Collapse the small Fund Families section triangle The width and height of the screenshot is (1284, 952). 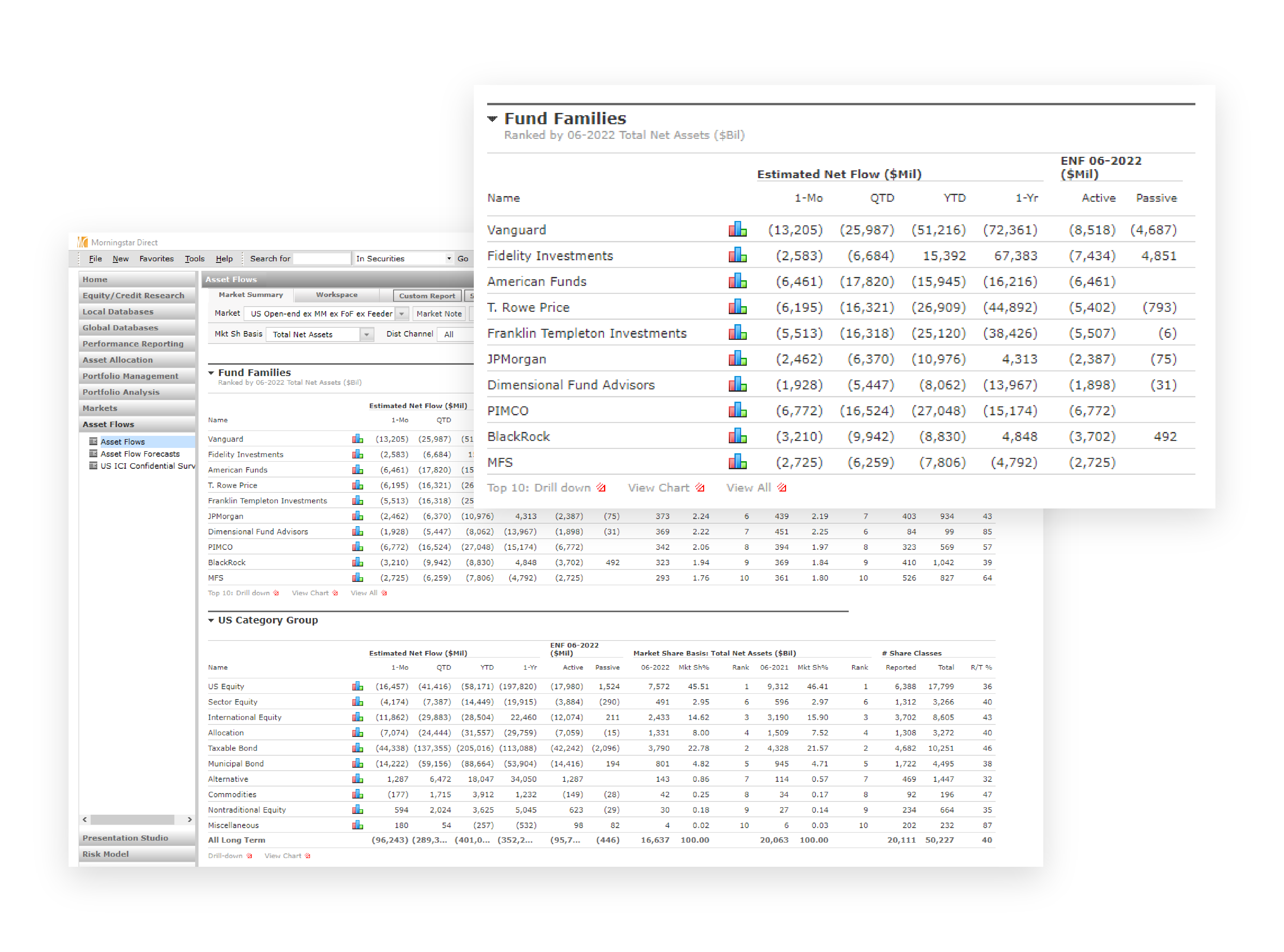click(211, 373)
